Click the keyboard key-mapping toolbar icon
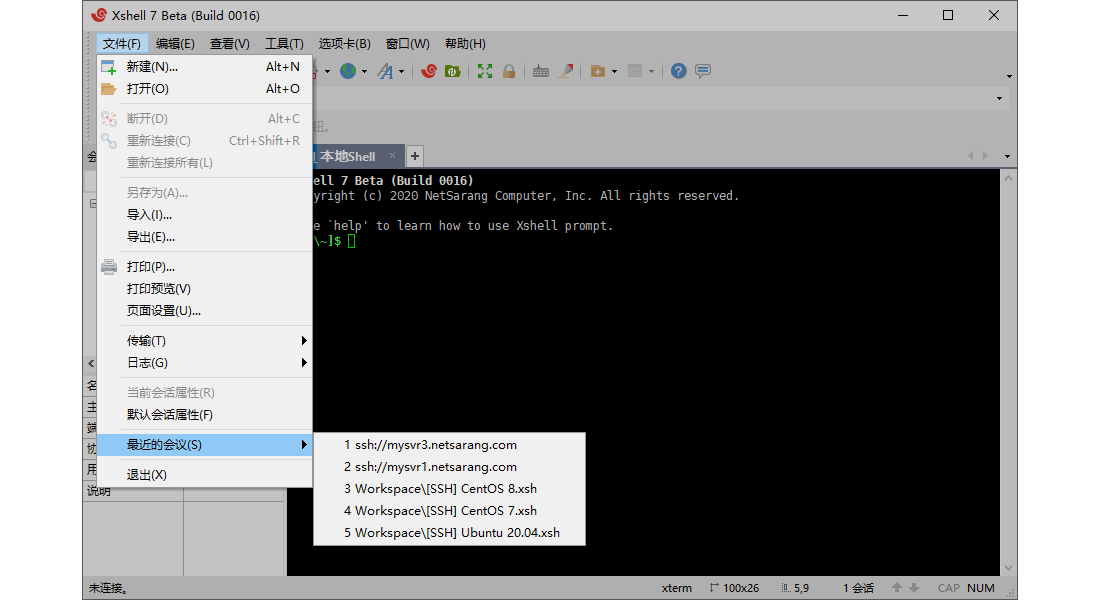 (x=541, y=71)
